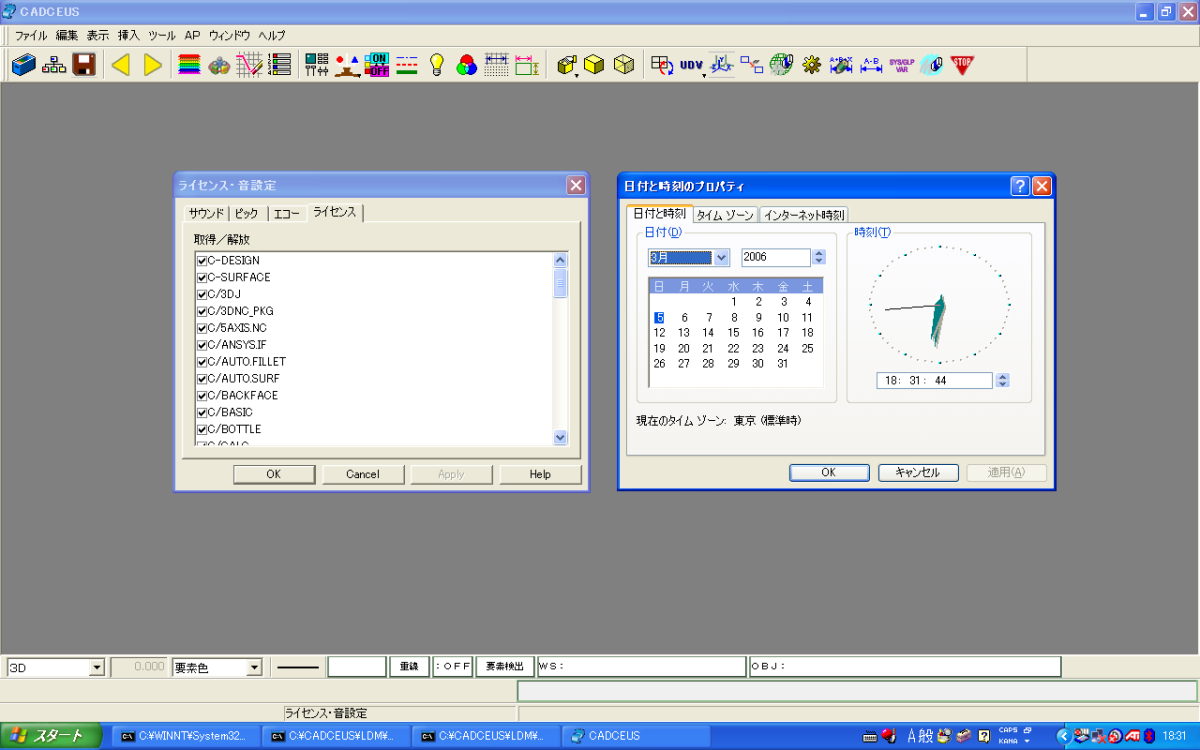1200x750 pixels.
Task: Uncheck the C/BOTTLE checkbox
Action: coord(202,430)
